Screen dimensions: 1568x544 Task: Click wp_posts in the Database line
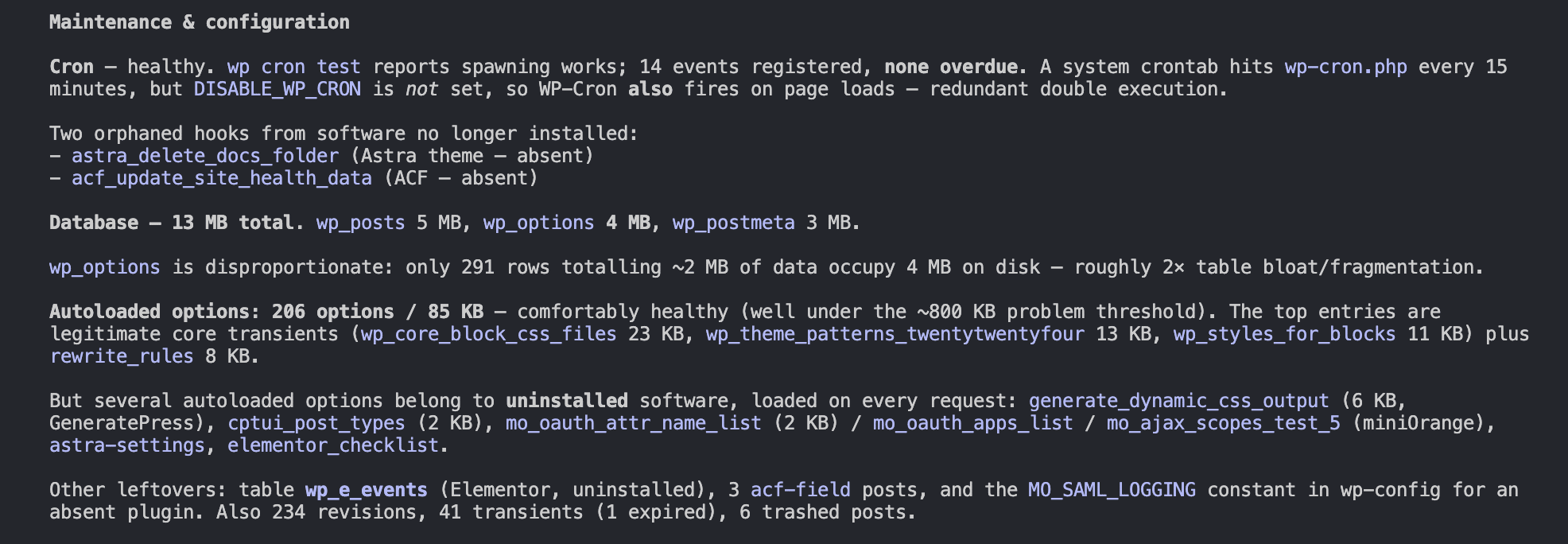click(361, 223)
